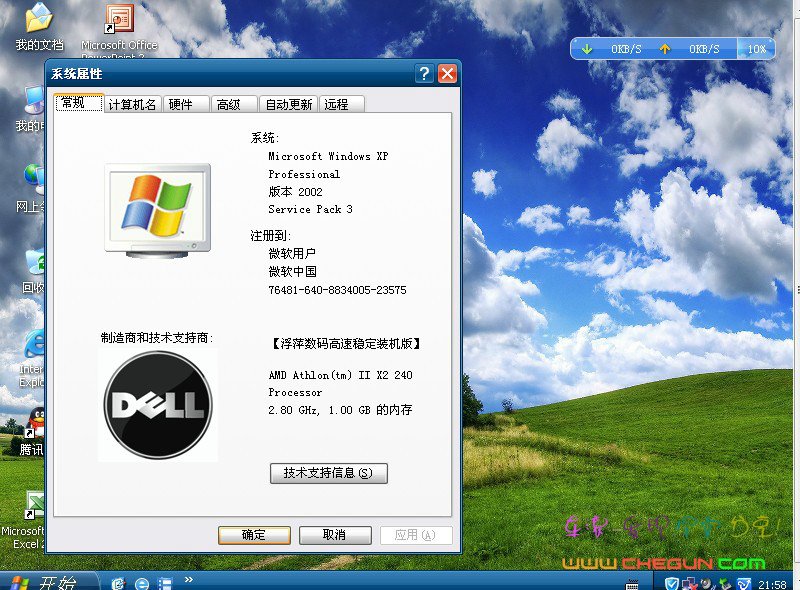800x590 pixels.
Task: Select the network neighborhood globe desktop icon
Action: coord(33,188)
